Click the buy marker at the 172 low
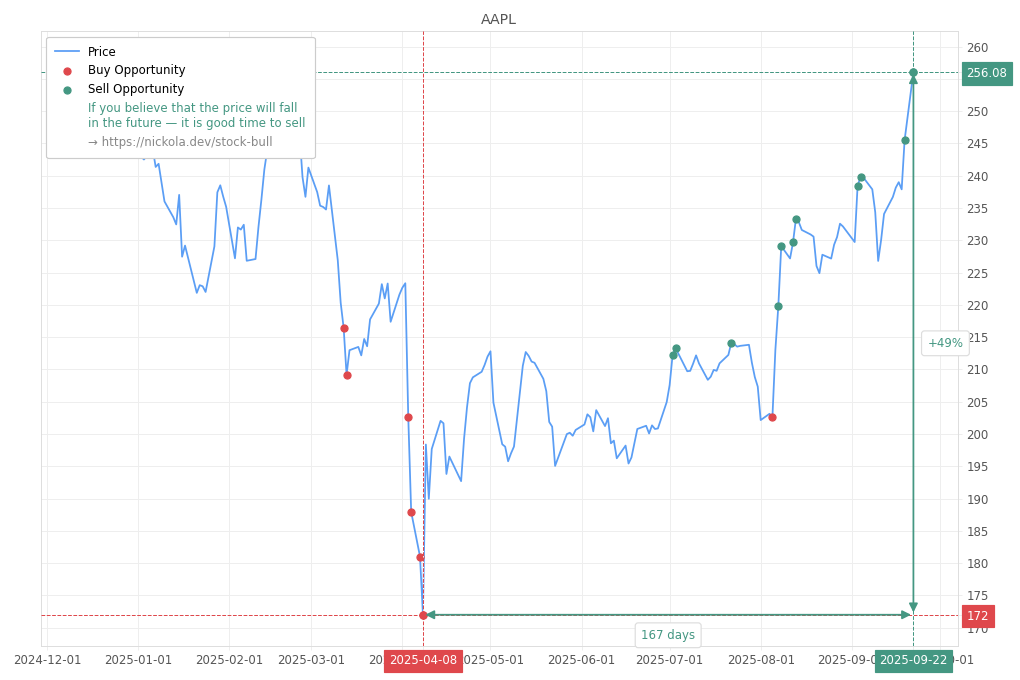Screen dimensions: 1020x680 click(423, 615)
